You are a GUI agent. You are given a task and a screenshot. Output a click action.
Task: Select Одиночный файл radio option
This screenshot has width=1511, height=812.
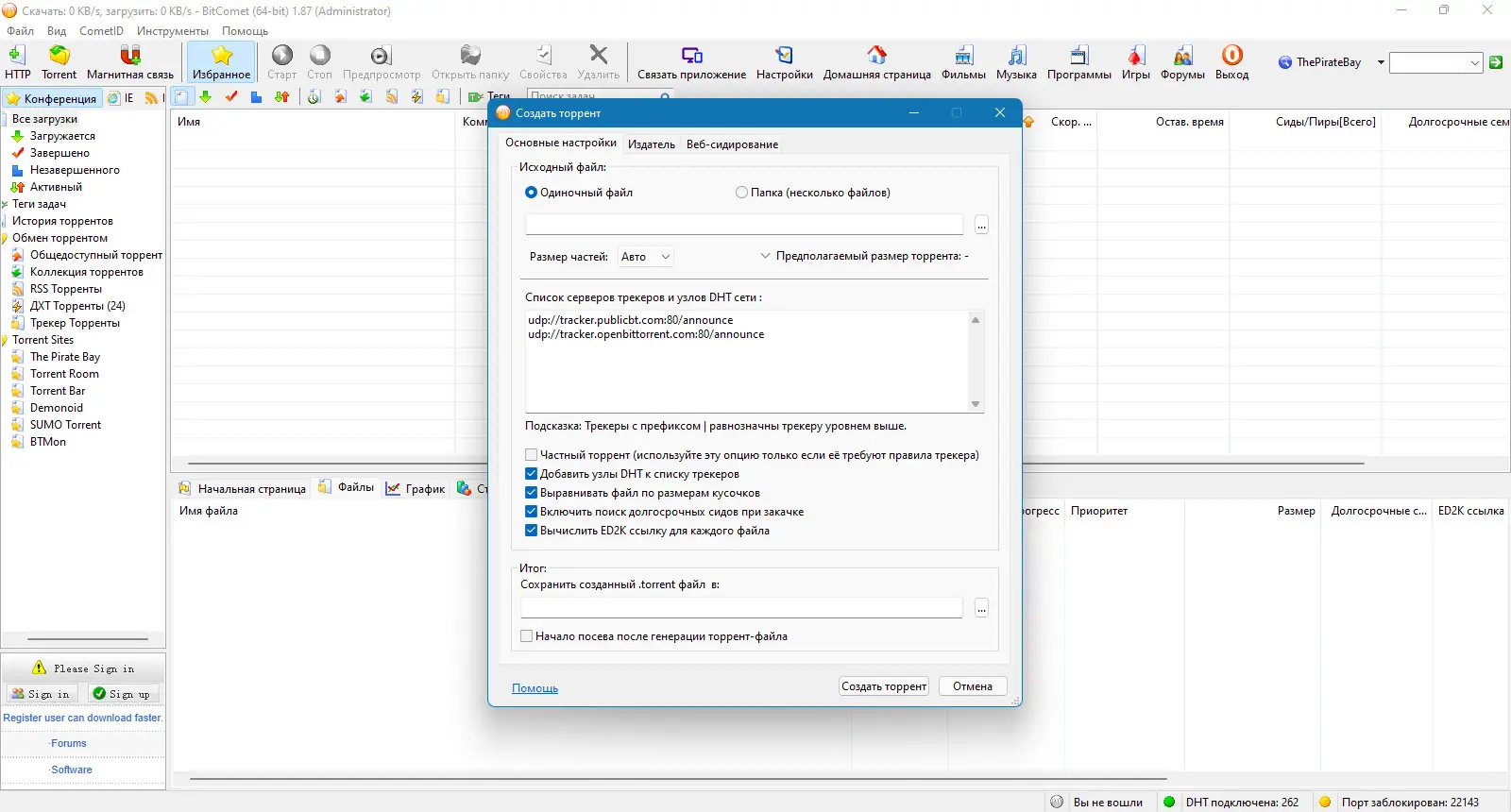(x=531, y=193)
